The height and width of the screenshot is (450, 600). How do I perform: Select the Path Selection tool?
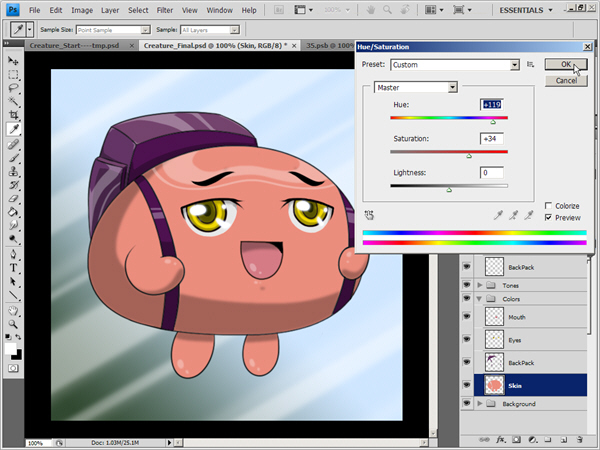tap(13, 281)
